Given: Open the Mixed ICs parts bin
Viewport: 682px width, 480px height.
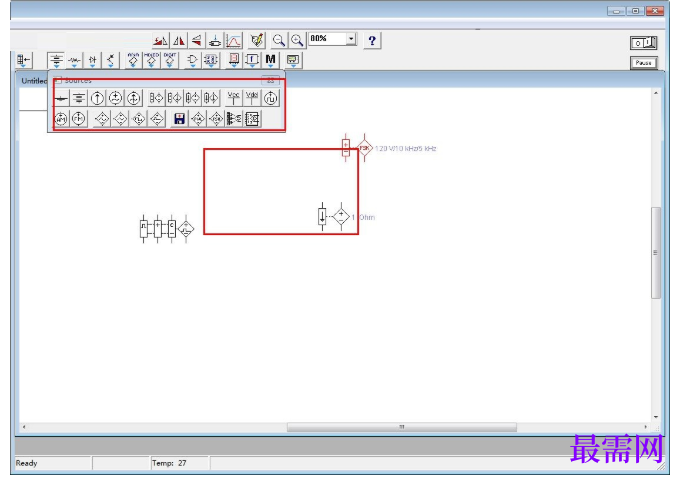Looking at the screenshot, I should click(151, 60).
